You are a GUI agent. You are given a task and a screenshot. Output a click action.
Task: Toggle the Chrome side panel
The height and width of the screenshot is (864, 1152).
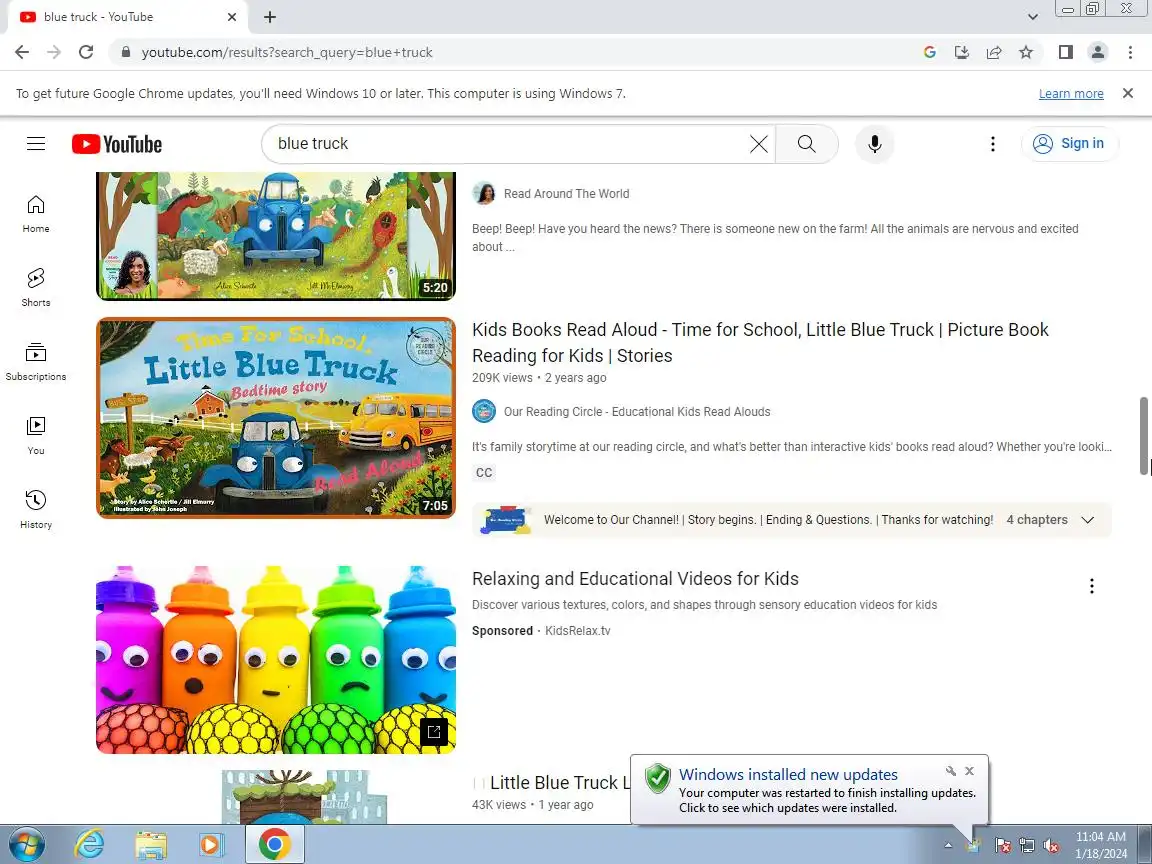[x=1065, y=52]
